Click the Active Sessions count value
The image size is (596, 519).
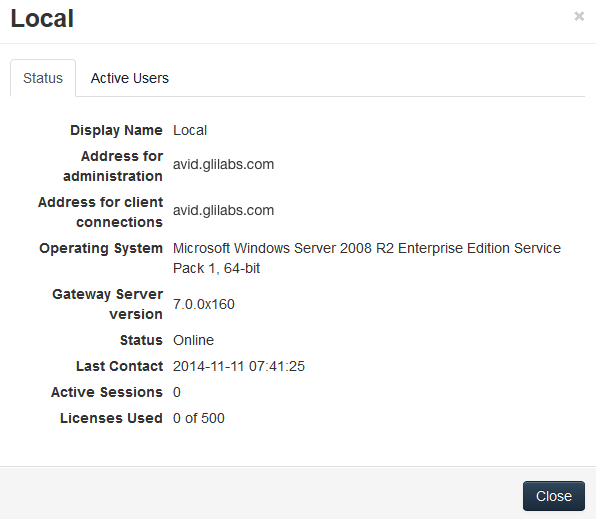click(177, 392)
